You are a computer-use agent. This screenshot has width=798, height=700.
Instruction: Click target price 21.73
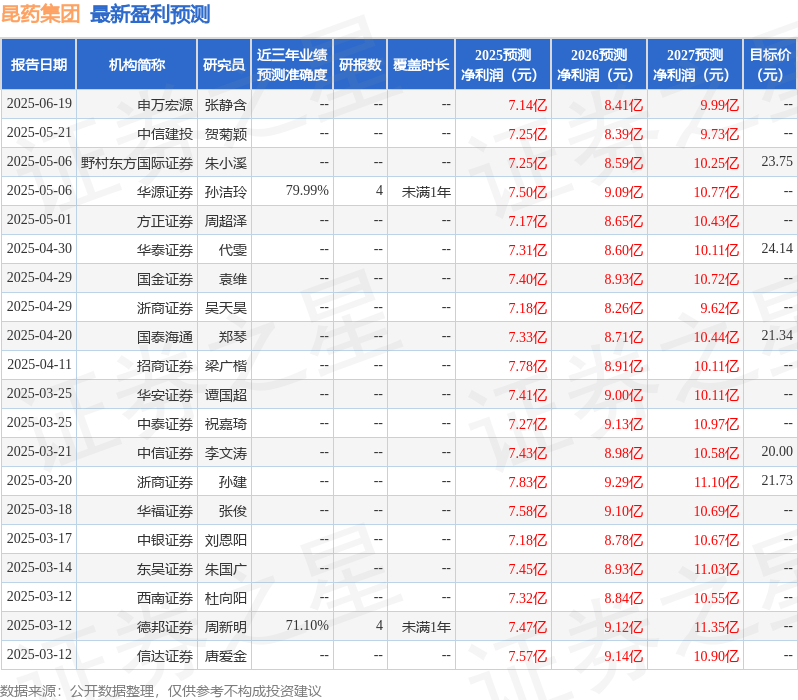tap(777, 481)
